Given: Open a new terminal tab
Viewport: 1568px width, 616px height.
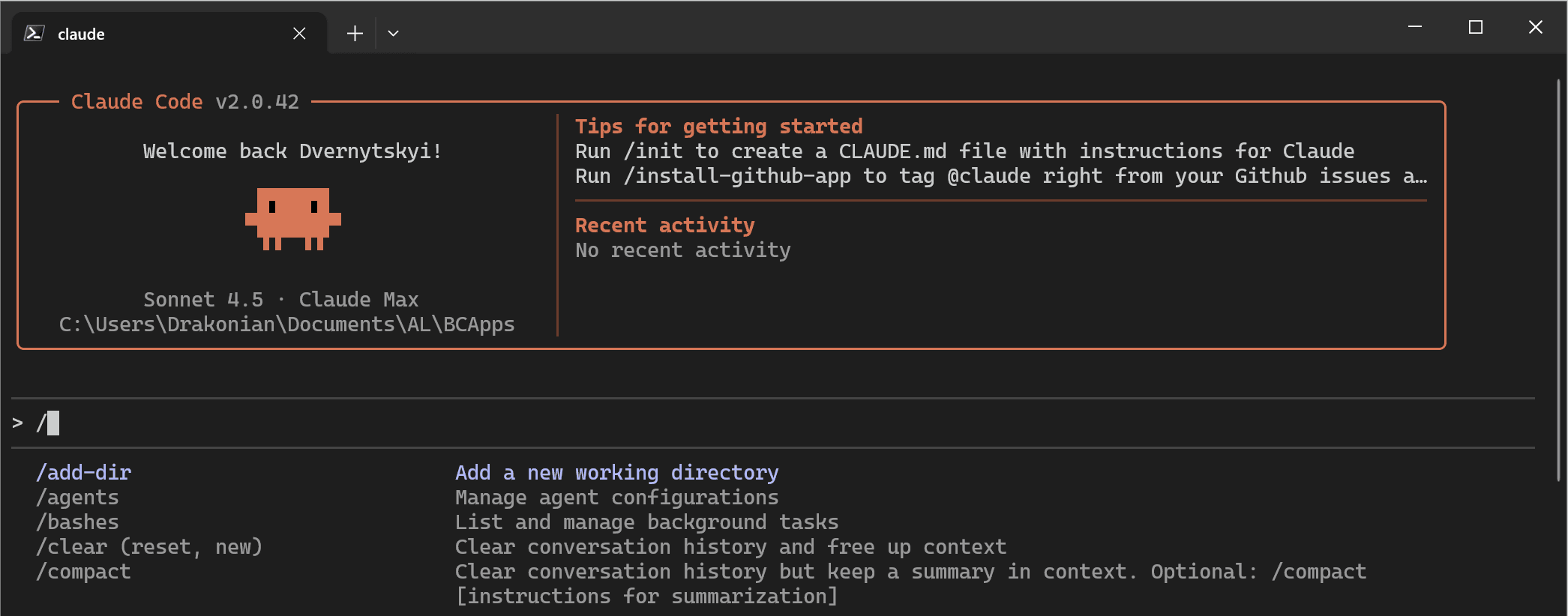Looking at the screenshot, I should pos(355,34).
